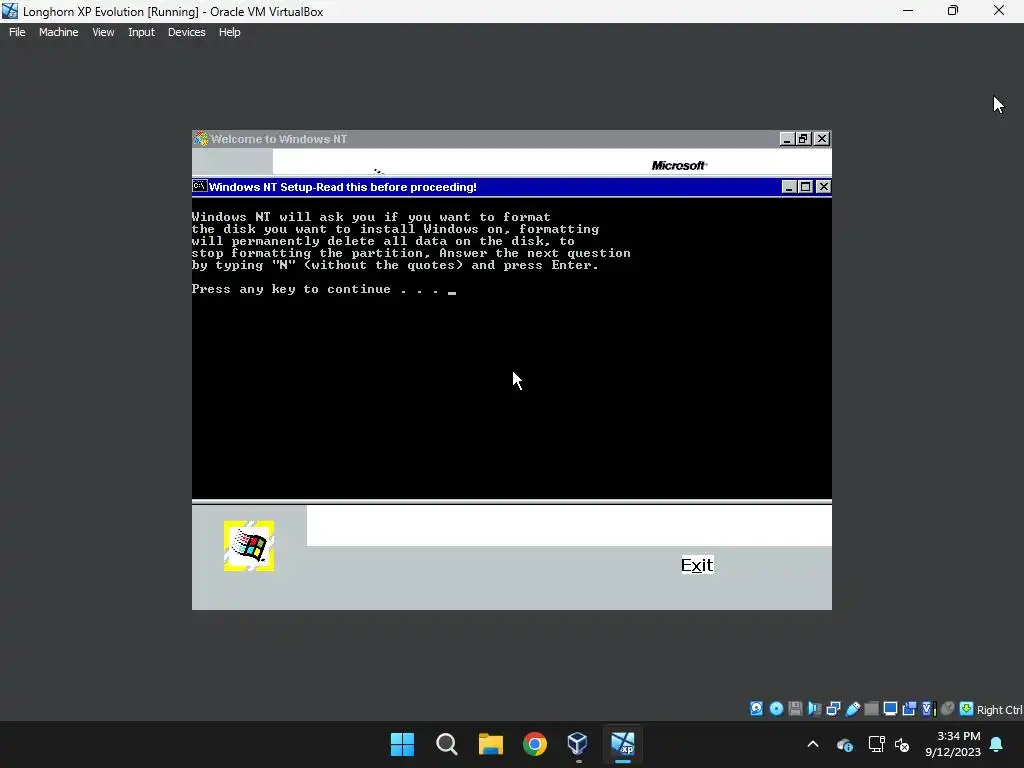Click the recording status icon
Screen dimensions: 1024x768
(x=909, y=709)
